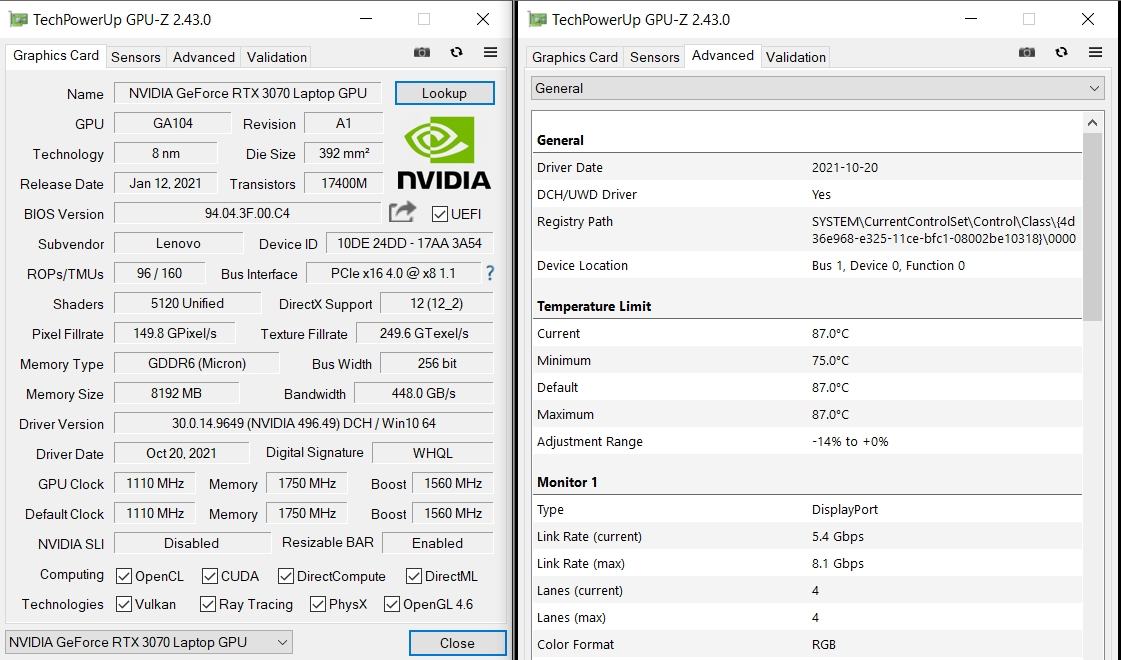The width and height of the screenshot is (1121, 660).
Task: Click the Transistors field 17400M
Action: coord(343,183)
